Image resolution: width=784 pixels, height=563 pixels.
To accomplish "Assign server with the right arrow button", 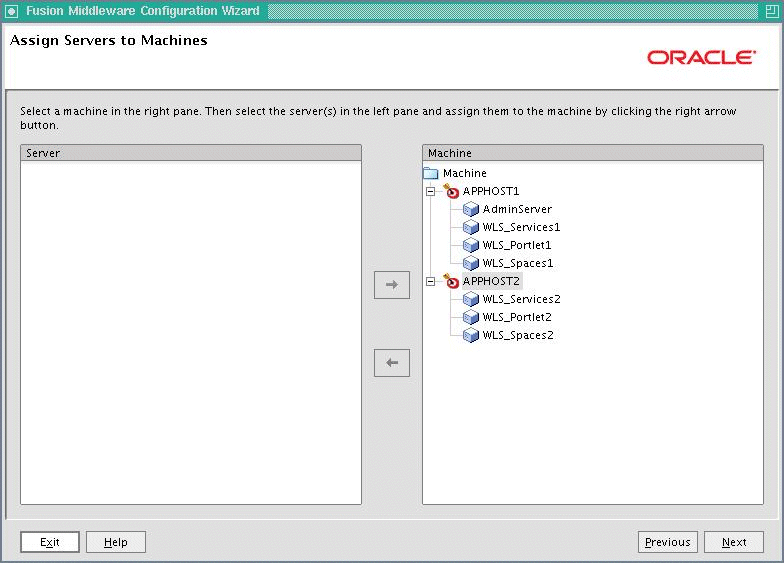I will pyautogui.click(x=392, y=285).
